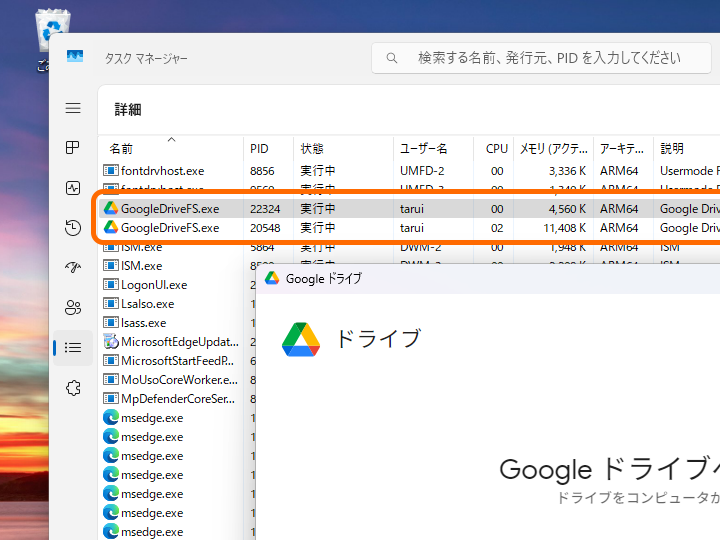Select the lsass.exe process name
Screen dimensions: 720x540
(143, 323)
